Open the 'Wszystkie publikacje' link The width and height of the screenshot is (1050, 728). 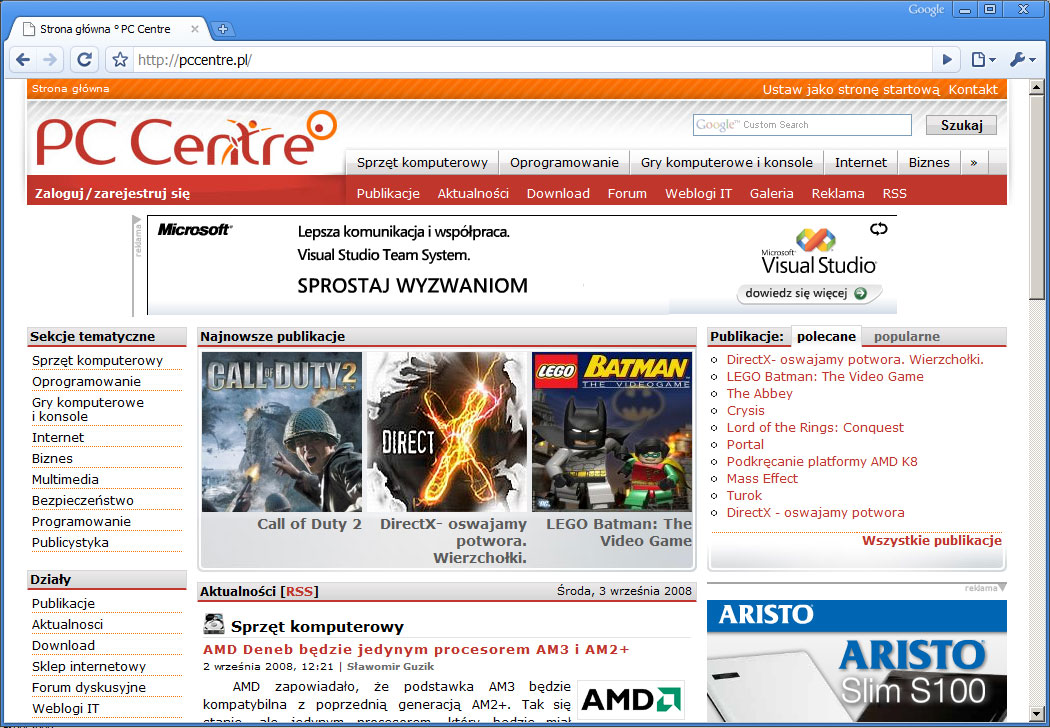931,541
